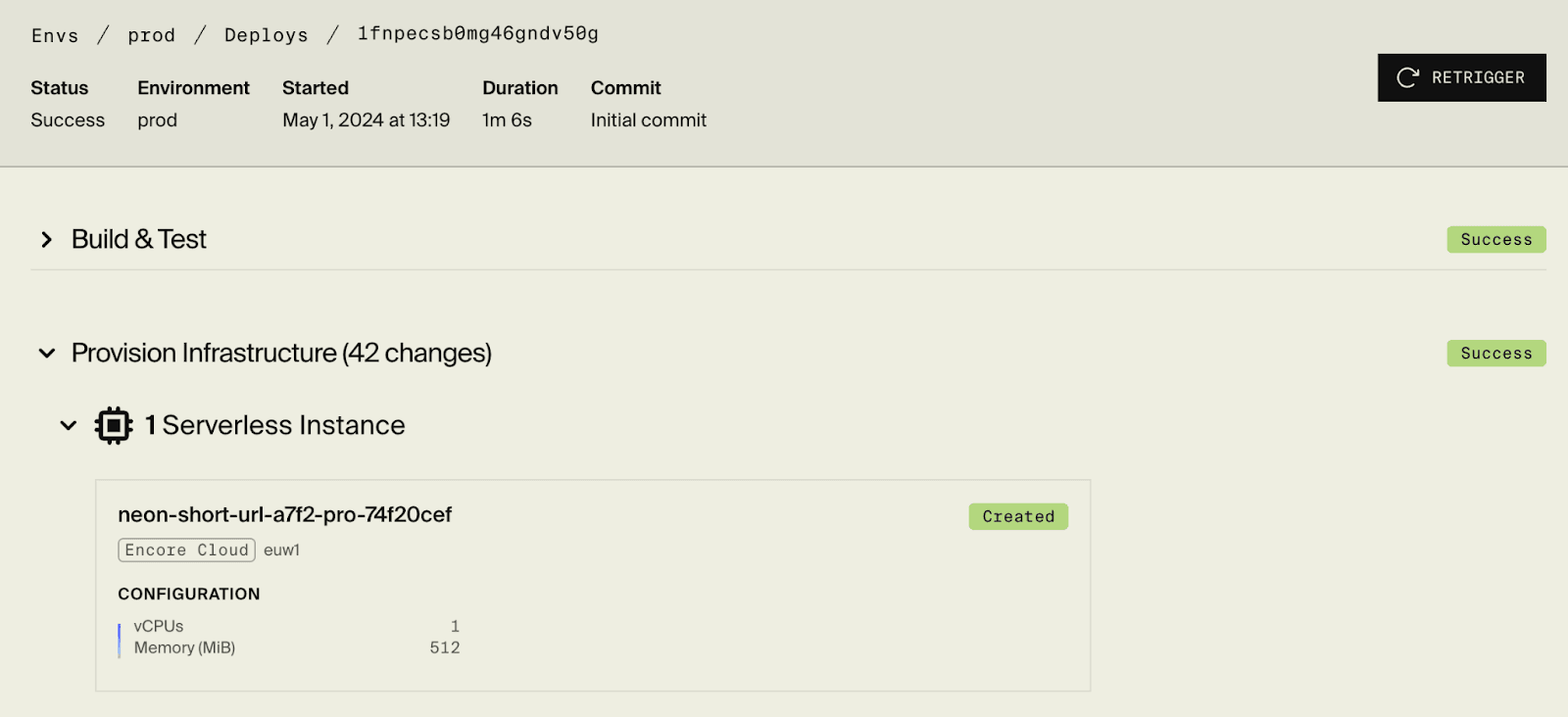Image resolution: width=1568 pixels, height=717 pixels.
Task: Click the Success badge for Build & Test
Action: click(1495, 239)
